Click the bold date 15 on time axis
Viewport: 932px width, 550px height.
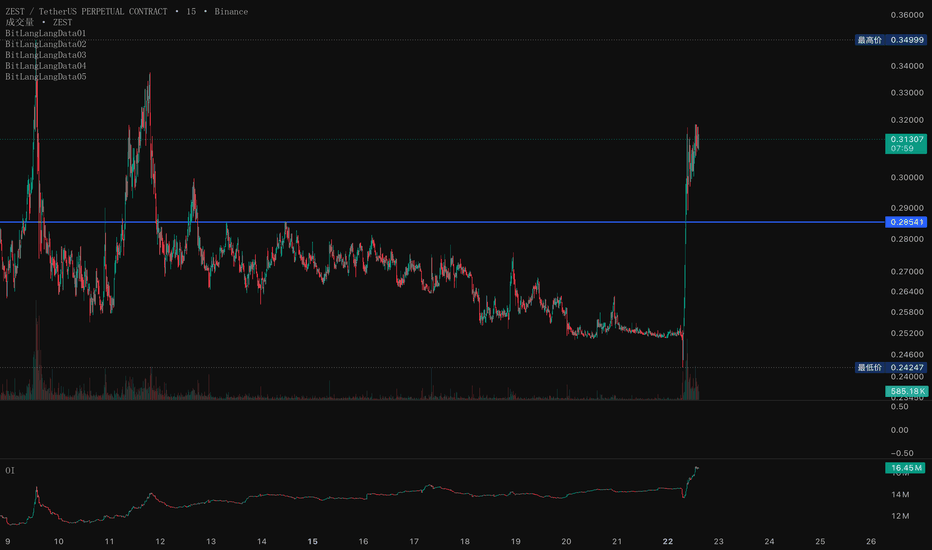coord(313,541)
